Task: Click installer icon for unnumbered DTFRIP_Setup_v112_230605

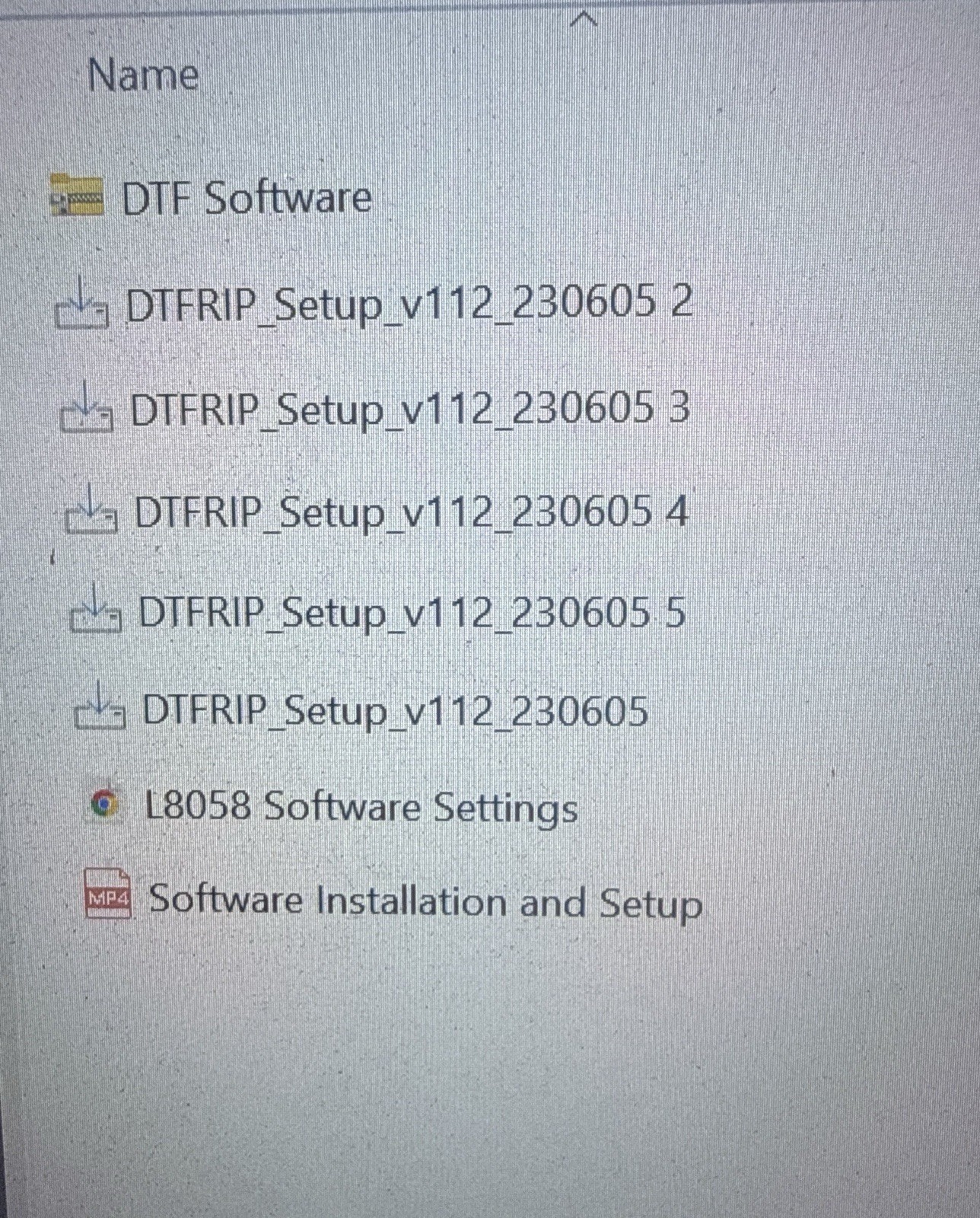Action: point(100,706)
